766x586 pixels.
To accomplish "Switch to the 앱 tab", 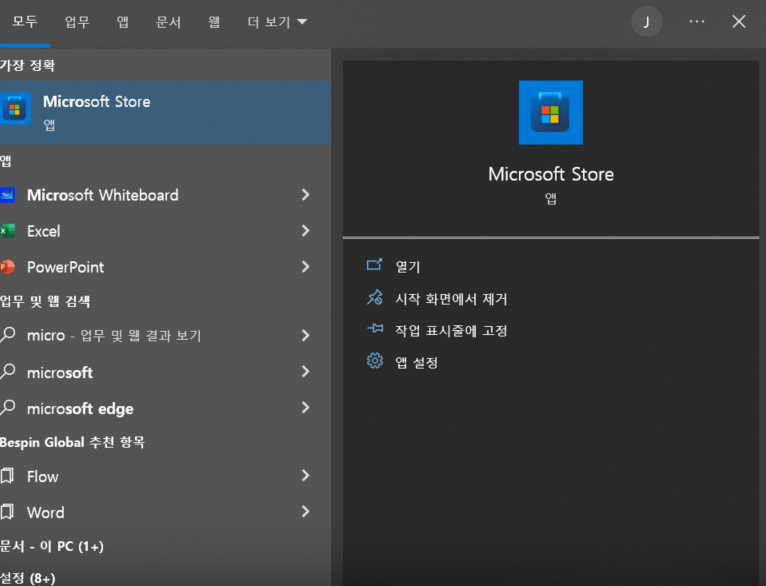I will [x=123, y=22].
